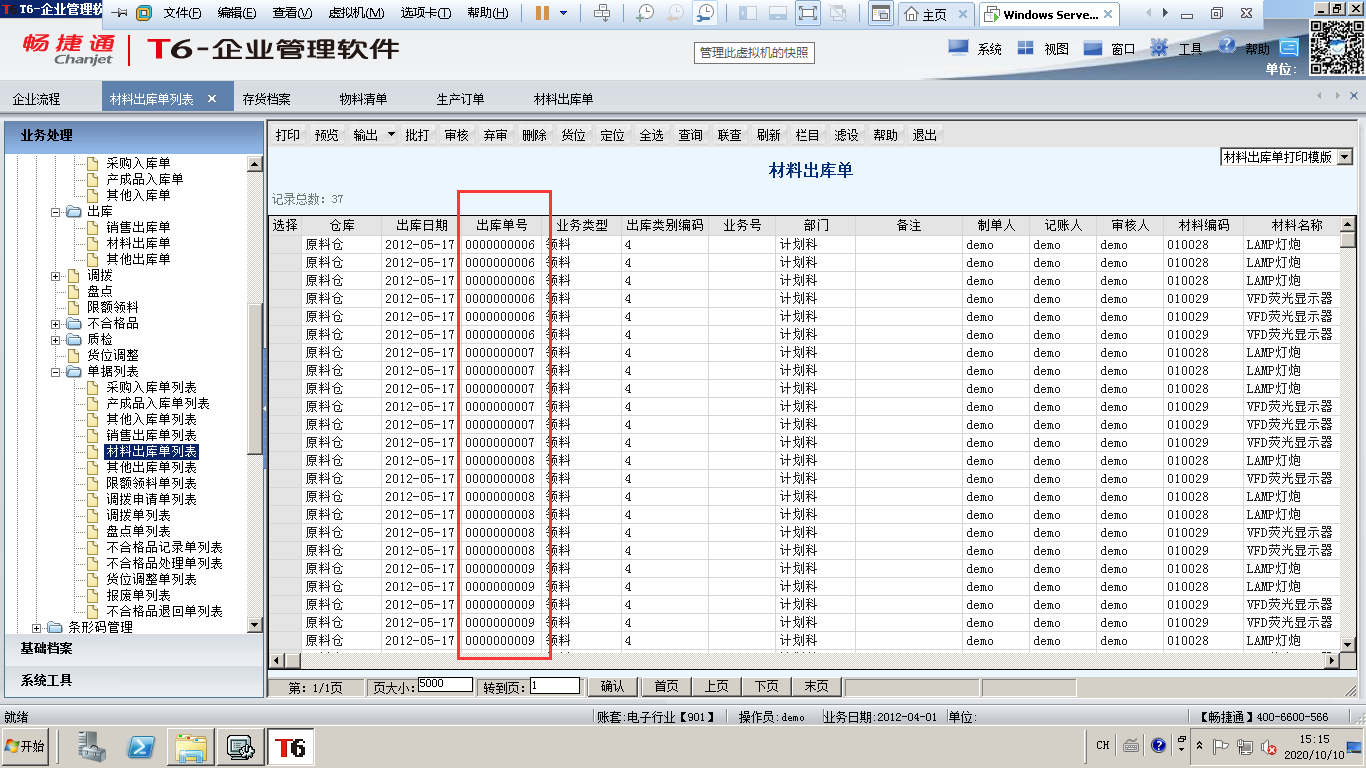The width and height of the screenshot is (1366, 768).
Task: Collapse the 出库 tree folder
Action: 57,212
